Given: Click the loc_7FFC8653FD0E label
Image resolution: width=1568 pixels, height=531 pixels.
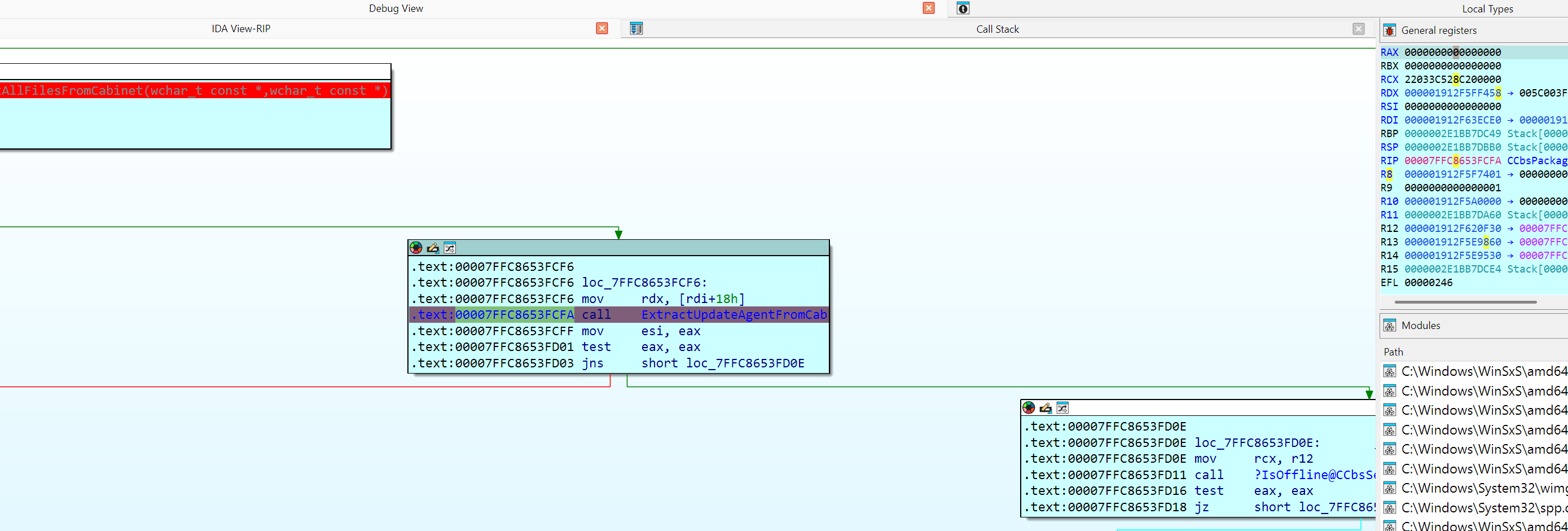Looking at the screenshot, I should tap(1257, 443).
